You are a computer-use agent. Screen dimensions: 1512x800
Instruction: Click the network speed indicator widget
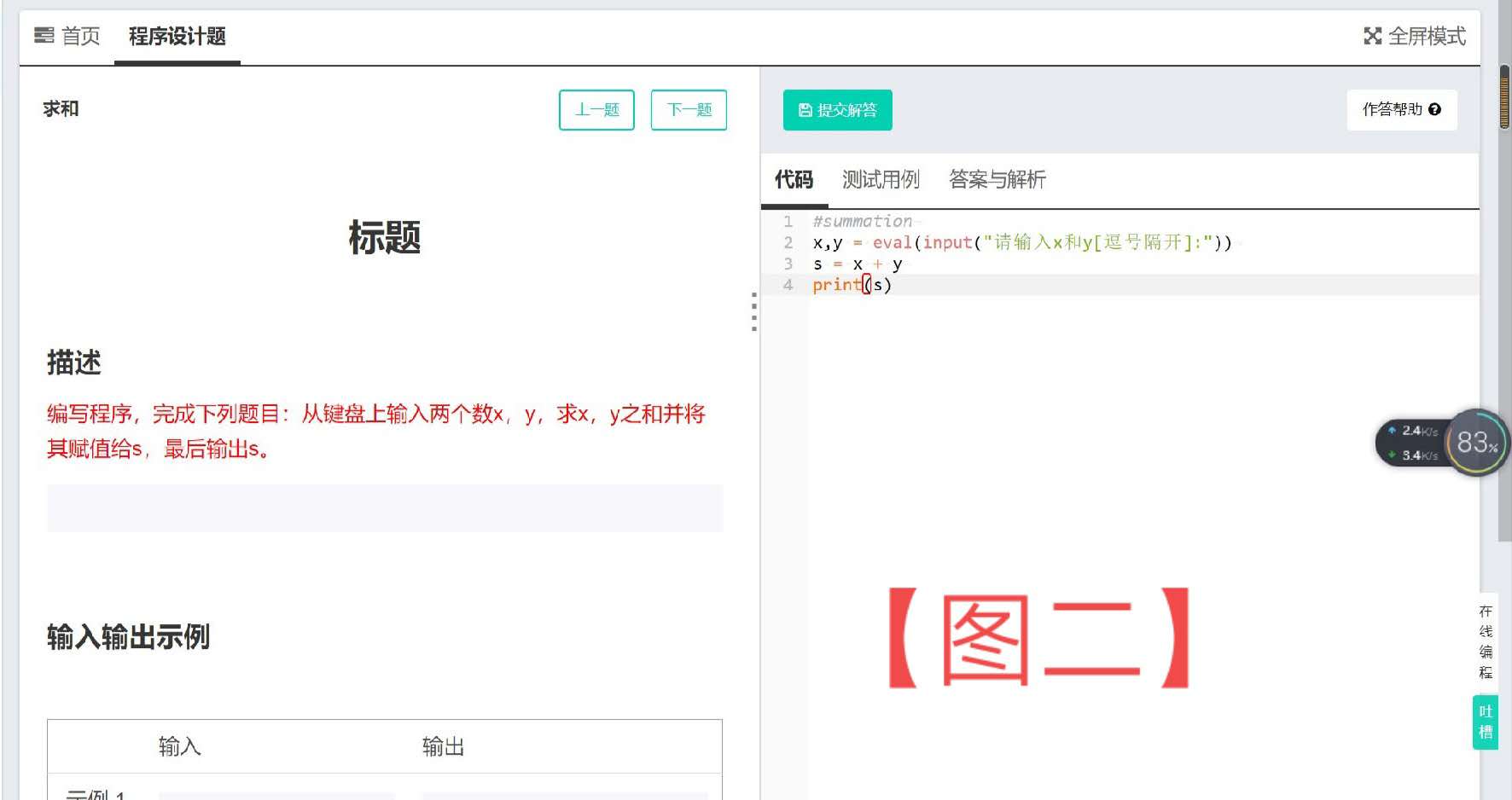pos(1412,443)
